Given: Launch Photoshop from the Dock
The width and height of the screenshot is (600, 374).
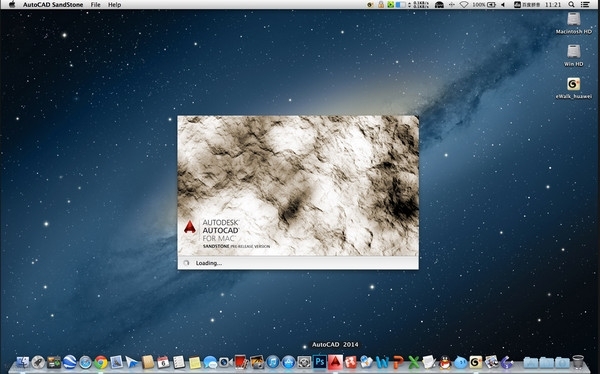Looking at the screenshot, I should [320, 362].
